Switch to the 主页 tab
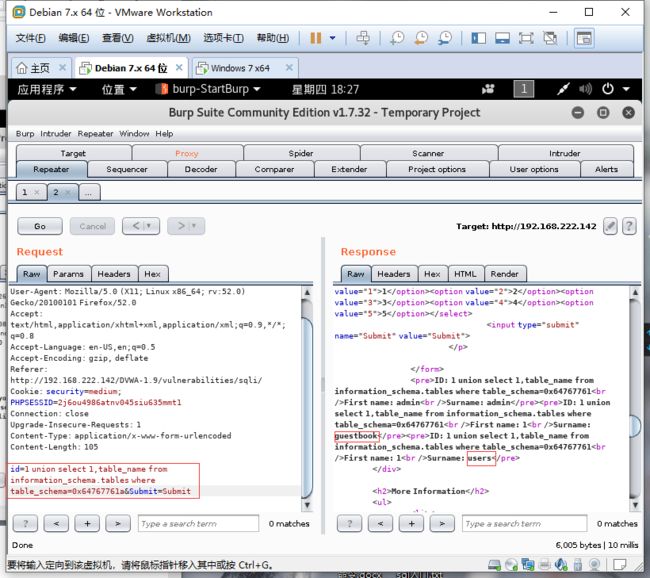Screen dimensions: 650x578 tap(39, 68)
